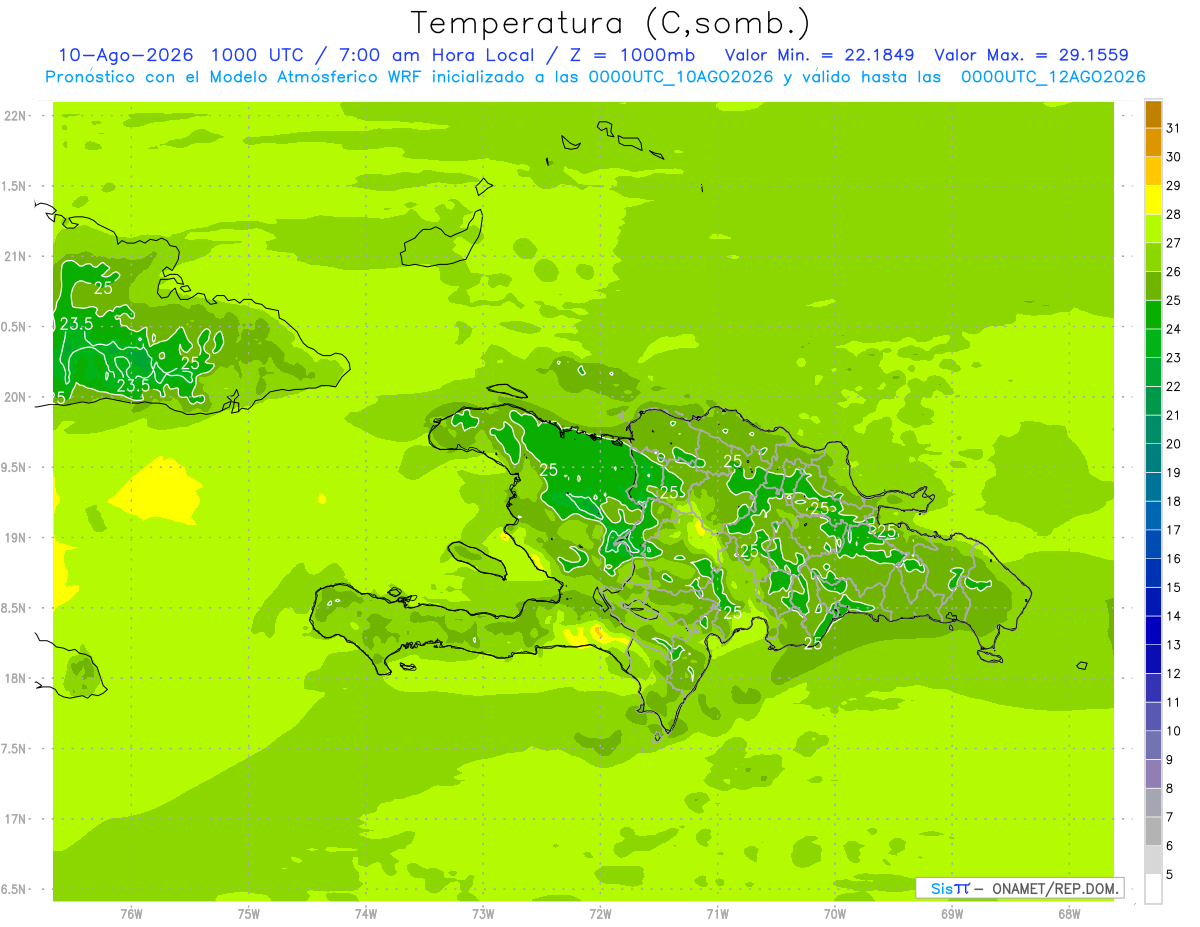The height and width of the screenshot is (927, 1200).
Task: Click the dark blue colorbar swatch between 13 and 14
Action: click(x=1153, y=631)
